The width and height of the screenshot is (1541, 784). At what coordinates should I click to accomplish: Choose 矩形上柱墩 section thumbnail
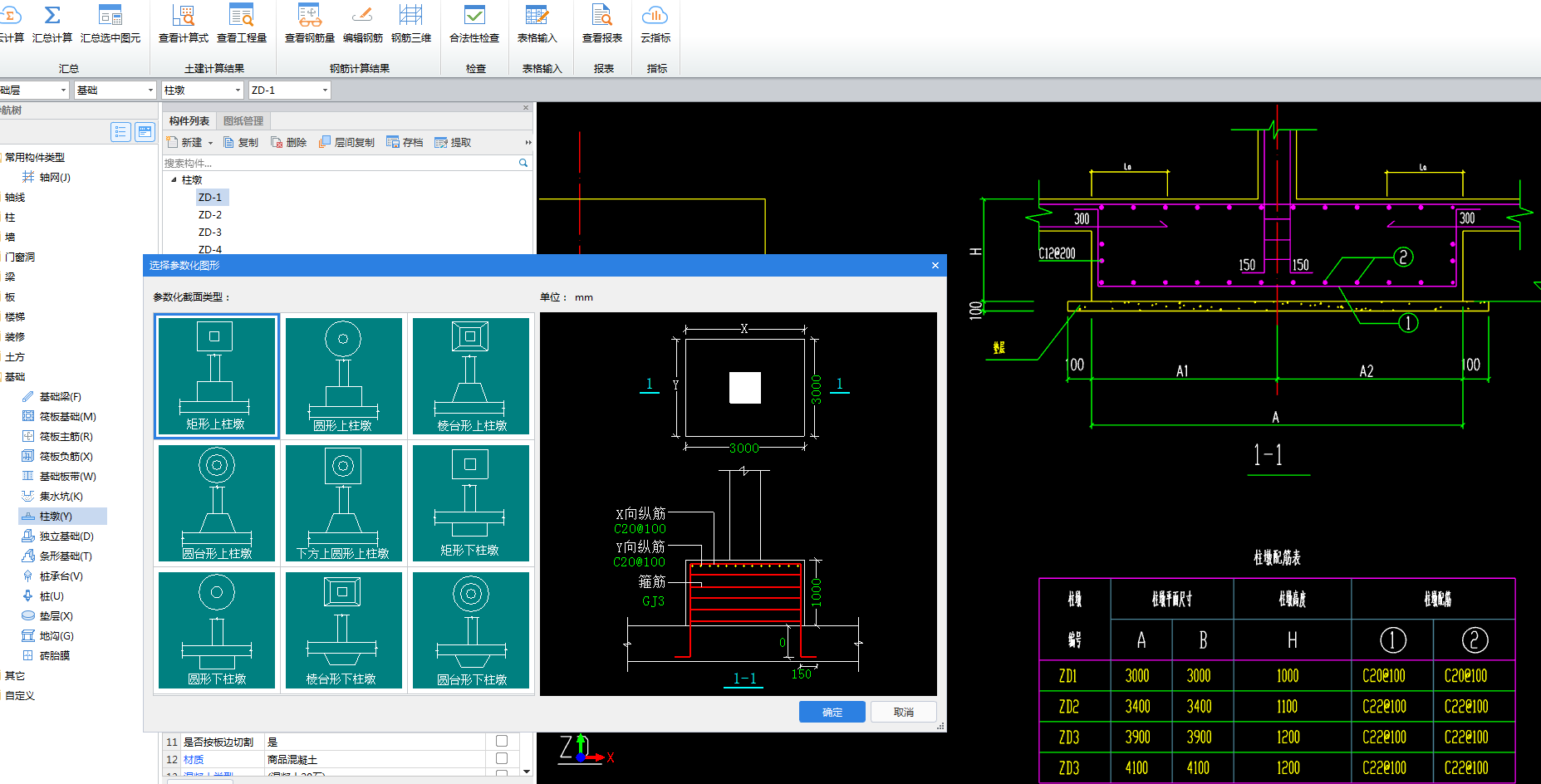coord(217,376)
